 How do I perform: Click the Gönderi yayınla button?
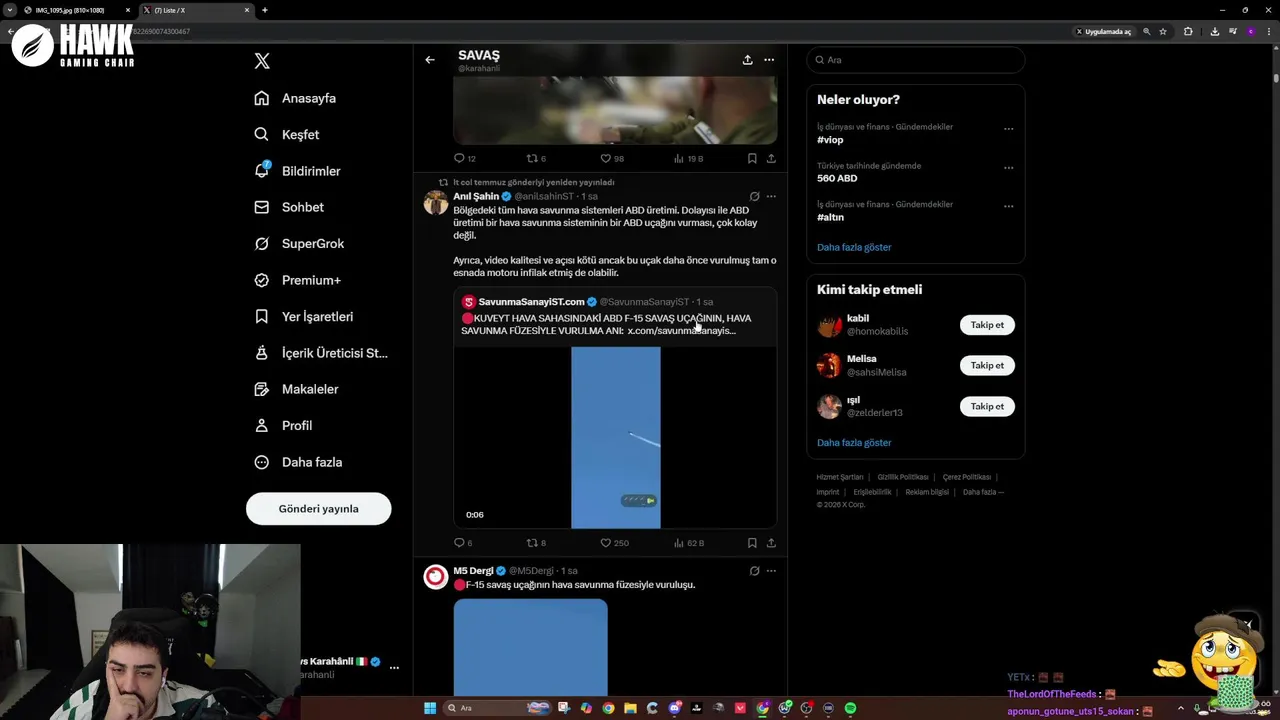[x=319, y=508]
